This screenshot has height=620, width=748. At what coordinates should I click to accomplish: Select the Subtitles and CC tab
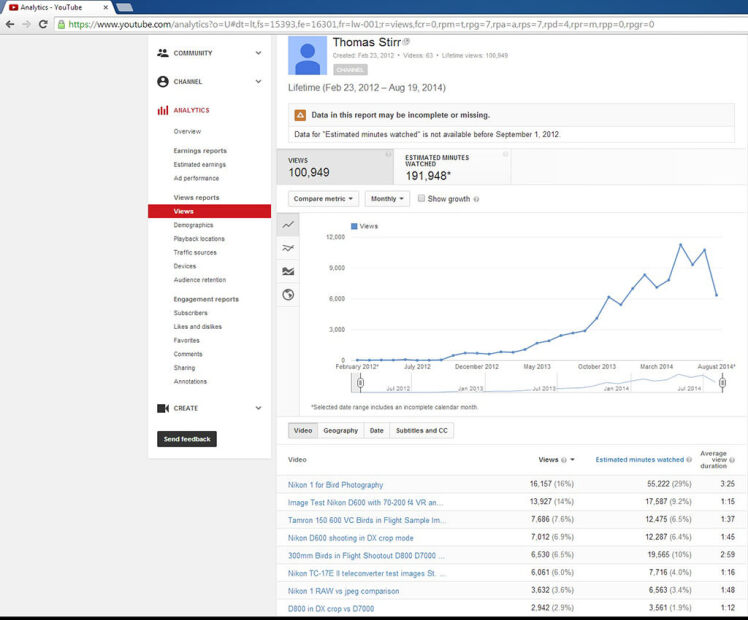[x=422, y=430]
